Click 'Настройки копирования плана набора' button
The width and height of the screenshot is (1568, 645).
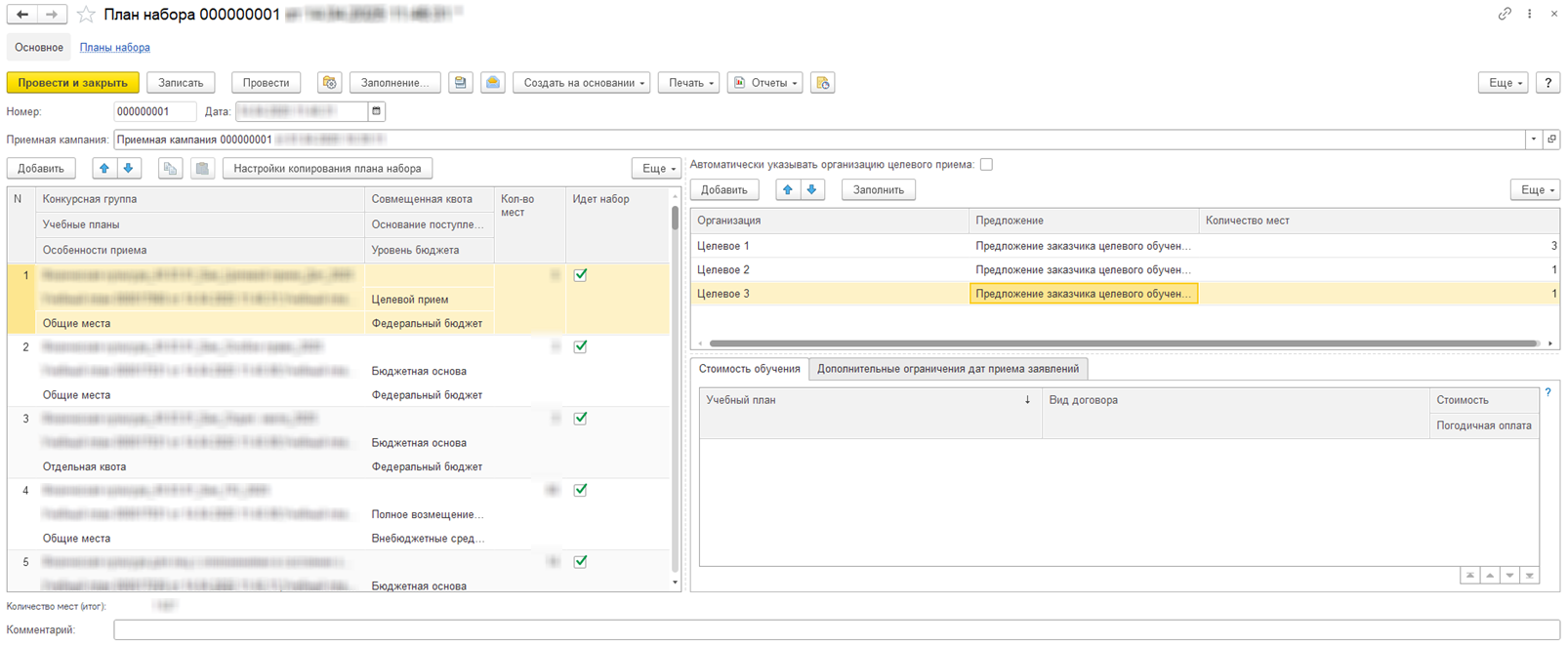click(x=327, y=169)
